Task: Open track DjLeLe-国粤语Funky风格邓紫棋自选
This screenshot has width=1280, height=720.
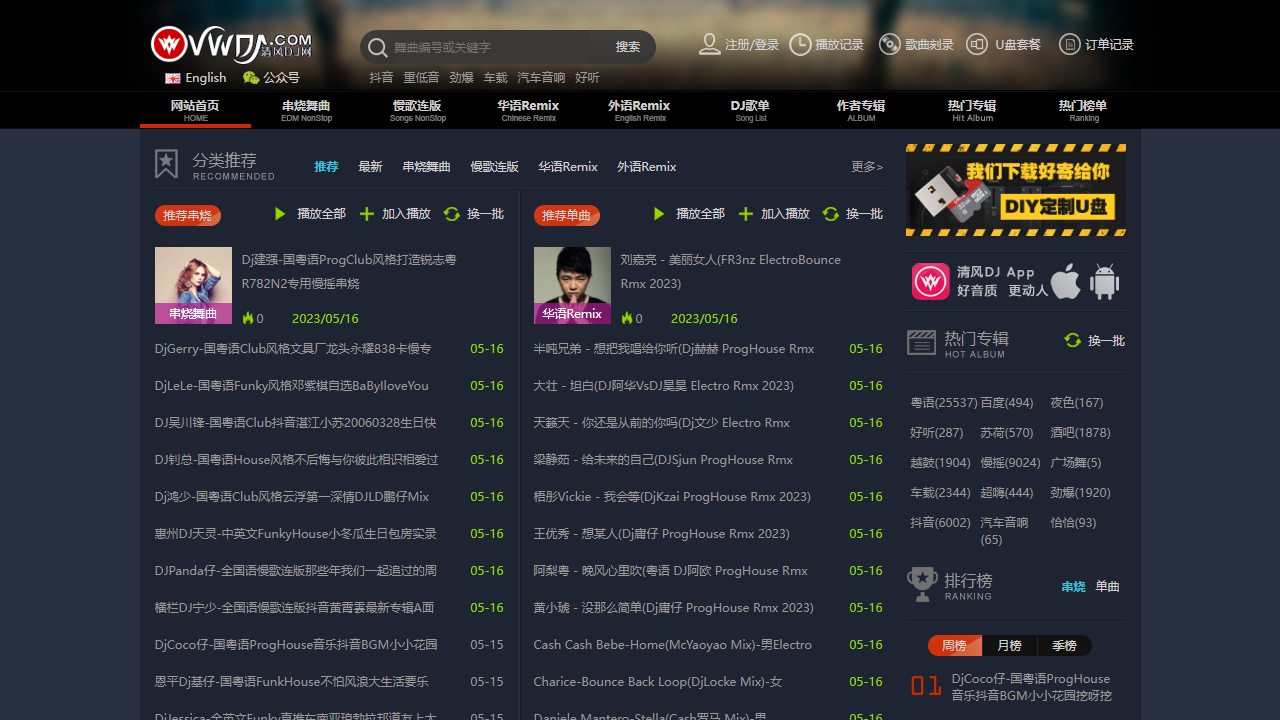Action: point(292,386)
